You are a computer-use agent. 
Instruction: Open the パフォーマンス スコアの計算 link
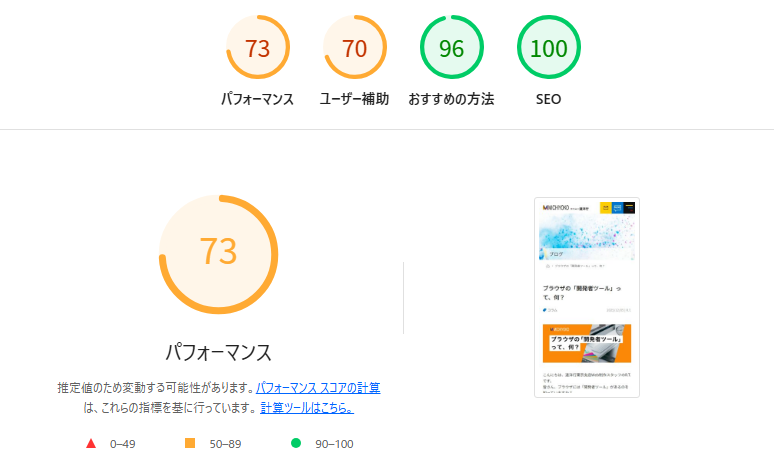coord(318,387)
